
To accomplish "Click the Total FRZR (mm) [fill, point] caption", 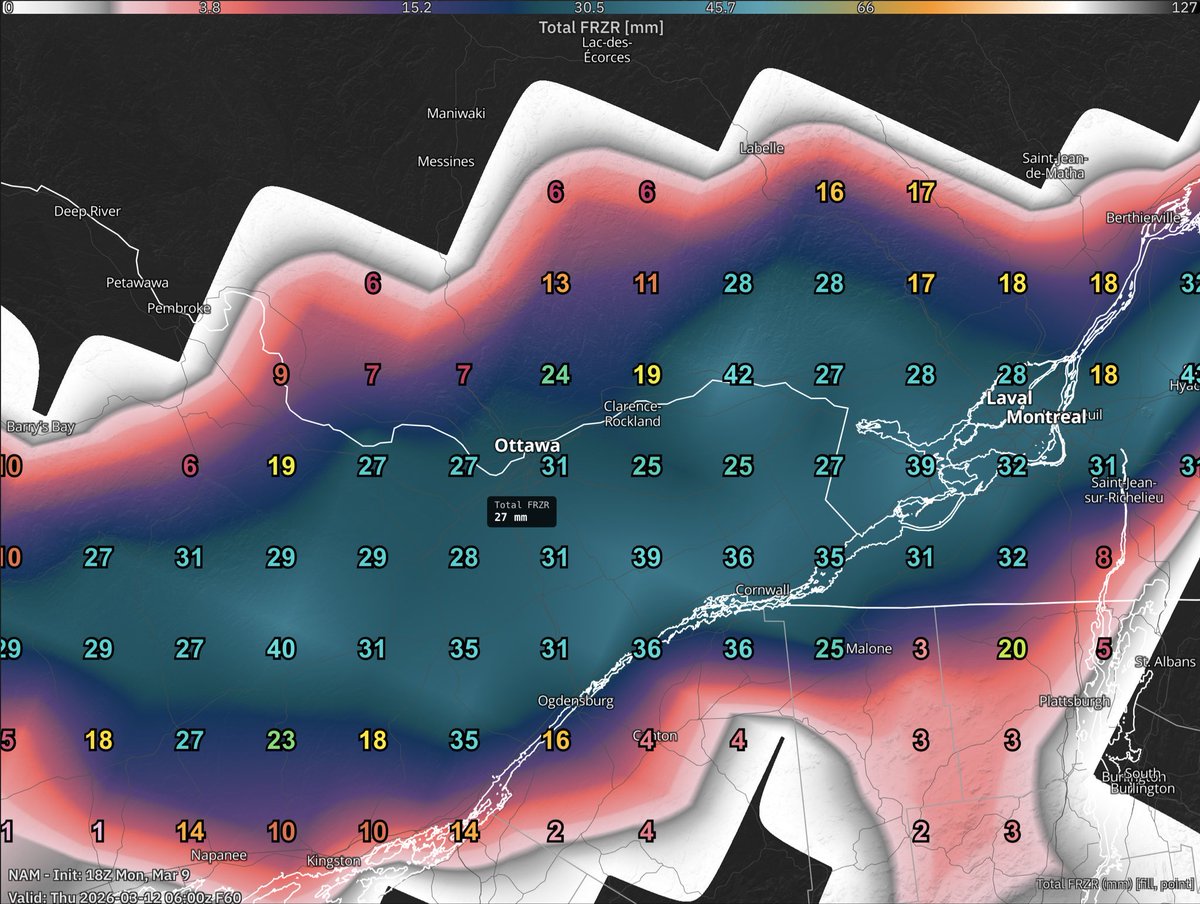I will click(x=1113, y=884).
